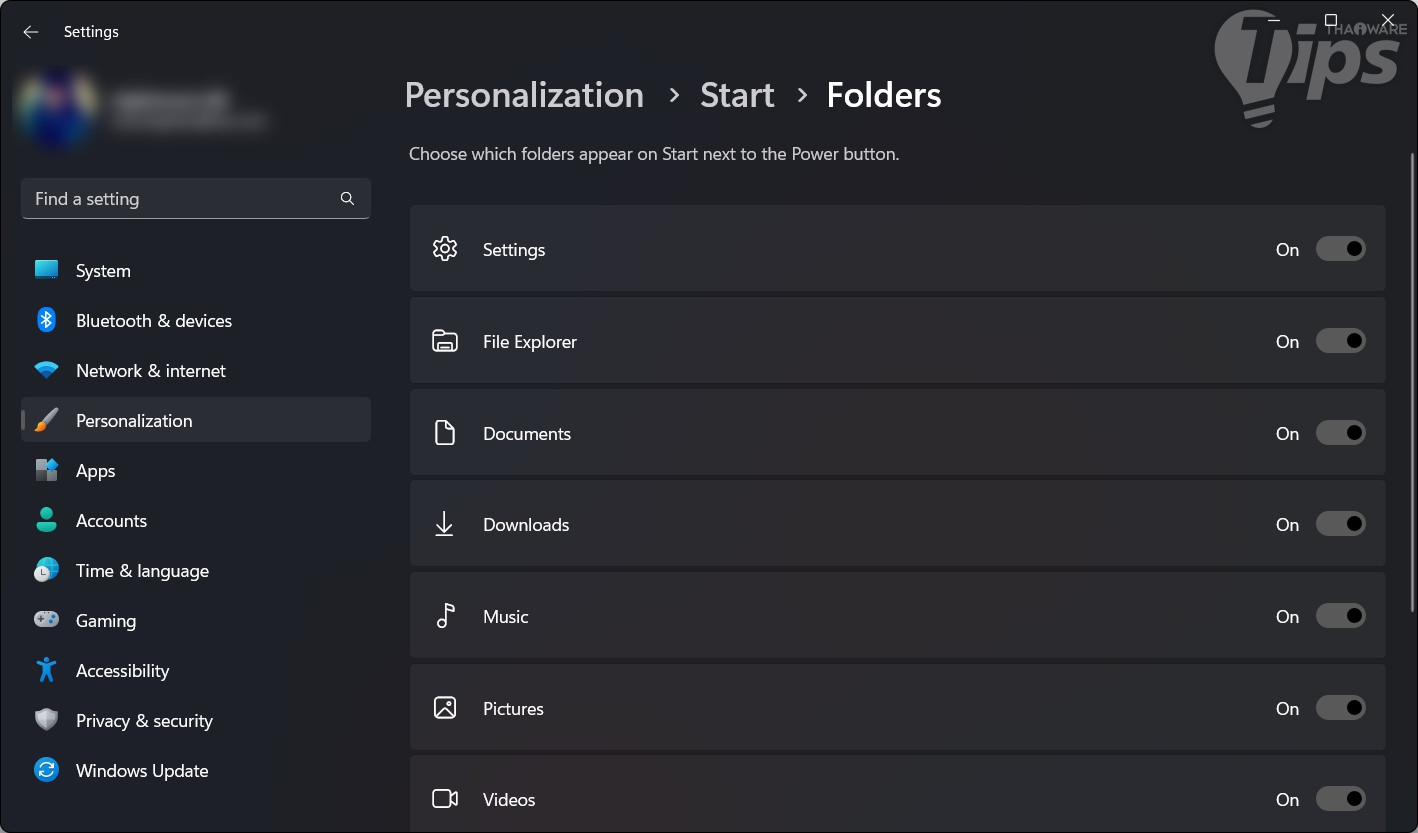
Task: Turn off the Pictures toggle
Action: (1340, 708)
